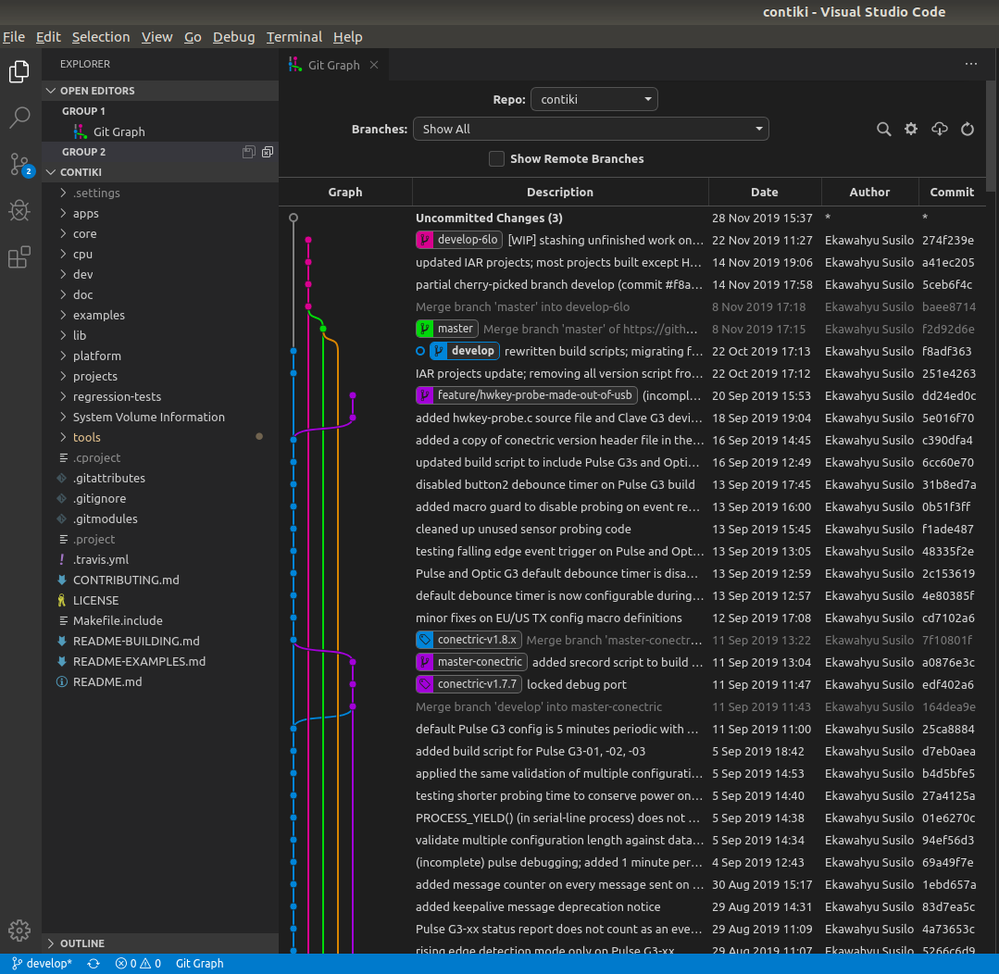
Task: Open Git Graph settings via the gear icon
Action: [911, 129]
